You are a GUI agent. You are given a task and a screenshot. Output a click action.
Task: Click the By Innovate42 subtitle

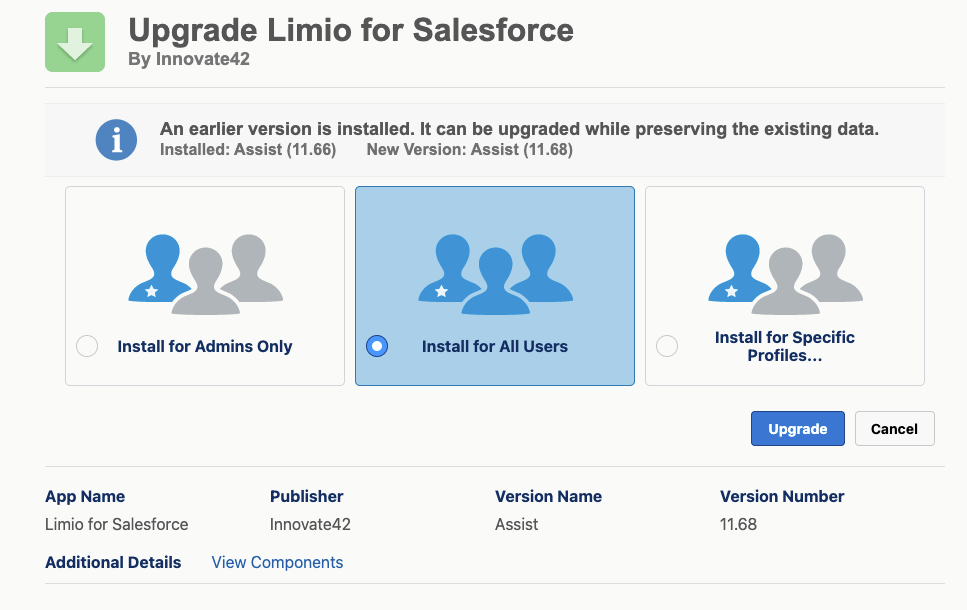(189, 59)
